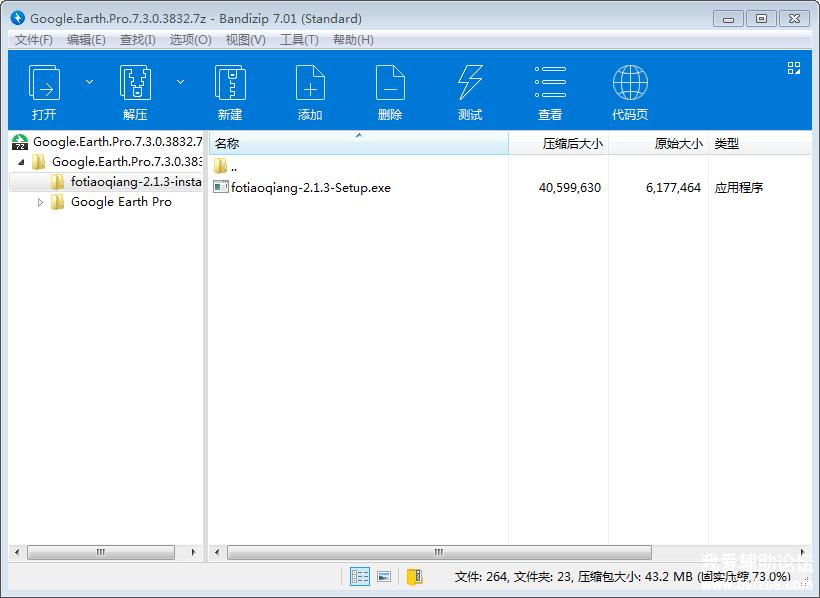Open the dropdown arrow next to 解压
This screenshot has height=598, width=820.
click(180, 82)
